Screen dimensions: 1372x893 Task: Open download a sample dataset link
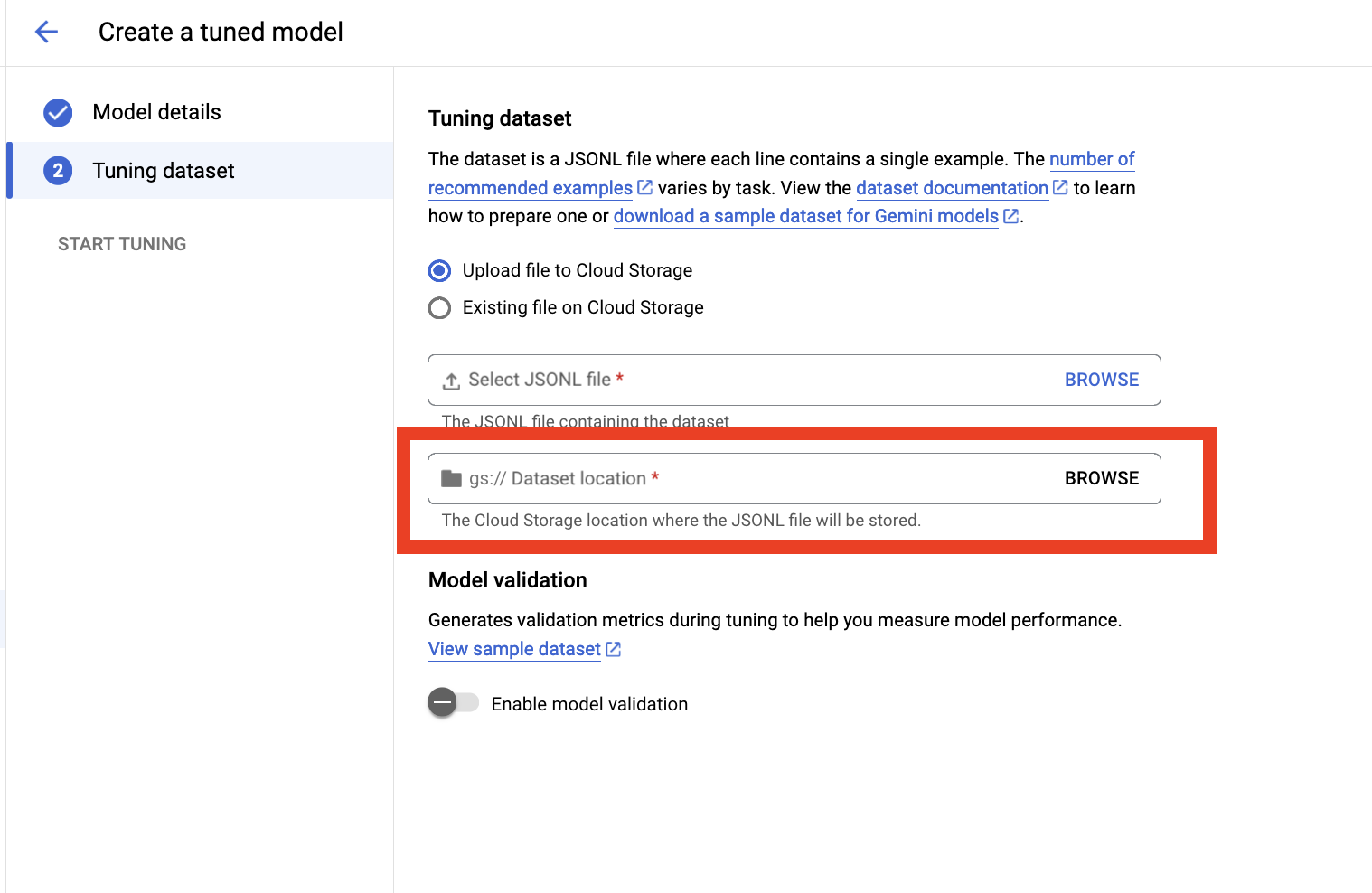pos(805,216)
